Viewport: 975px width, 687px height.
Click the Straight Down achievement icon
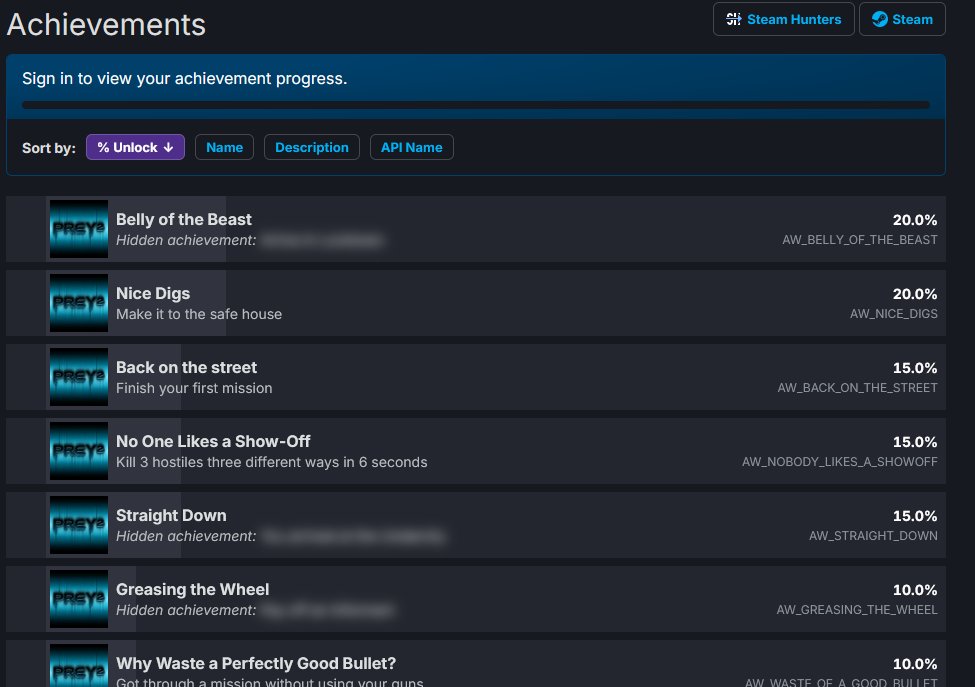pyautogui.click(x=79, y=525)
